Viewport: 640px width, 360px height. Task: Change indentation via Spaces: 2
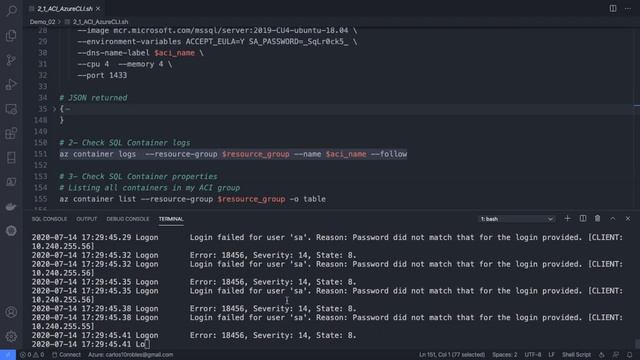tap(504, 355)
